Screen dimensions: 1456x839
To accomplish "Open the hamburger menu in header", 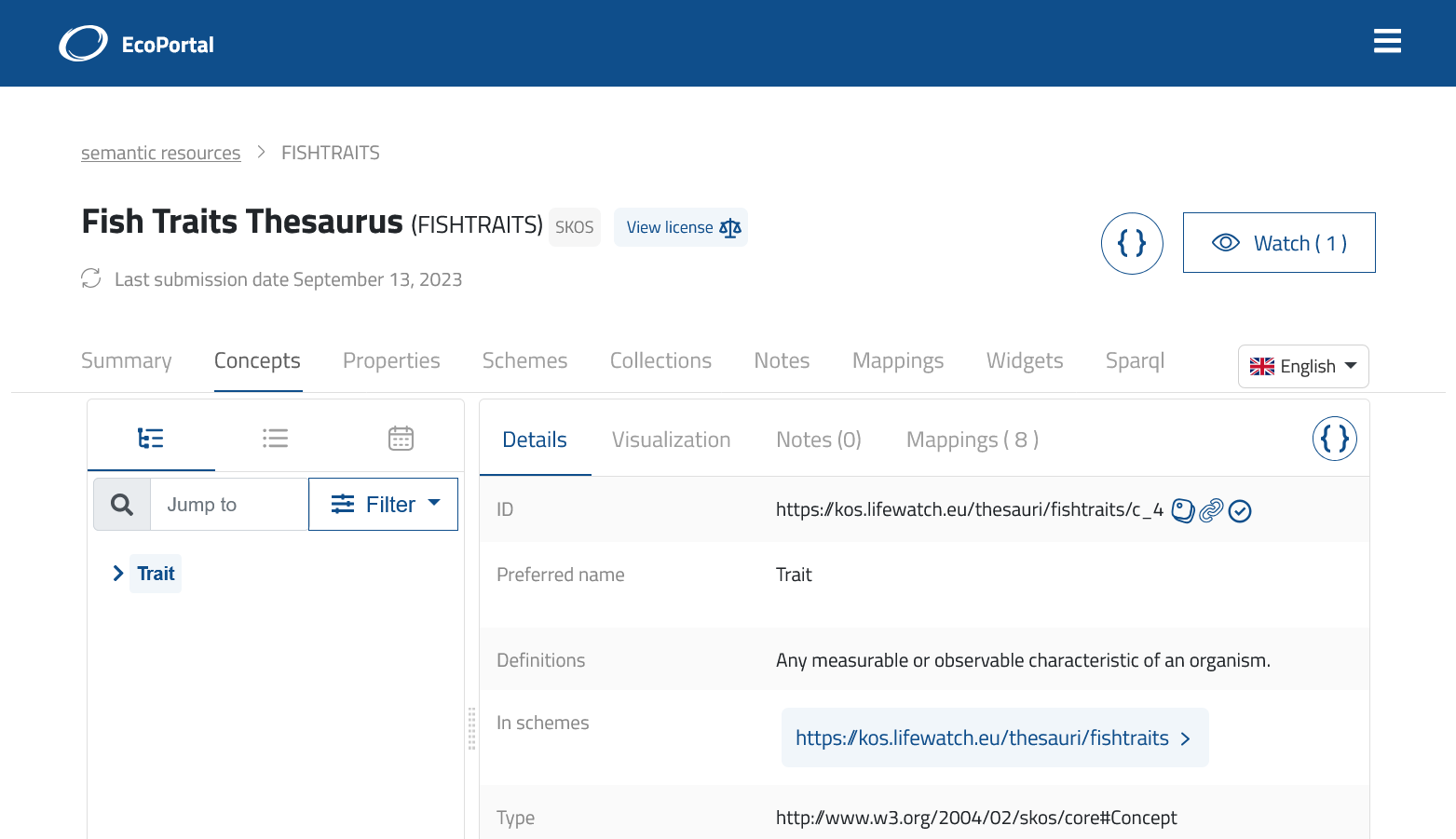I will [1386, 41].
